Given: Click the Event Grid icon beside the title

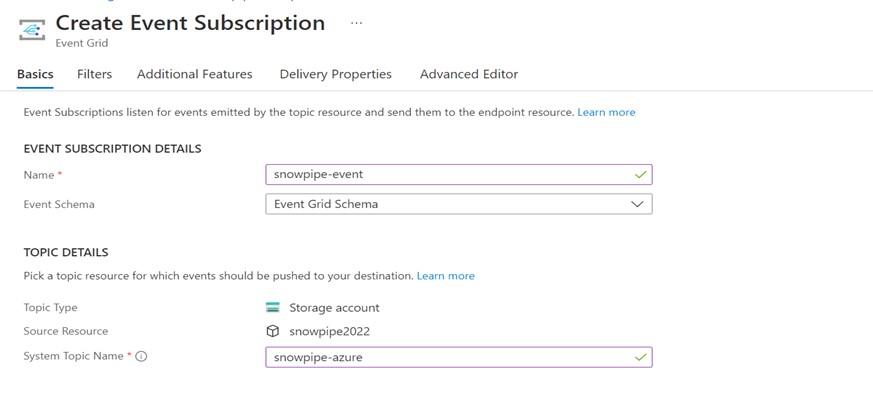Looking at the screenshot, I should (32, 29).
